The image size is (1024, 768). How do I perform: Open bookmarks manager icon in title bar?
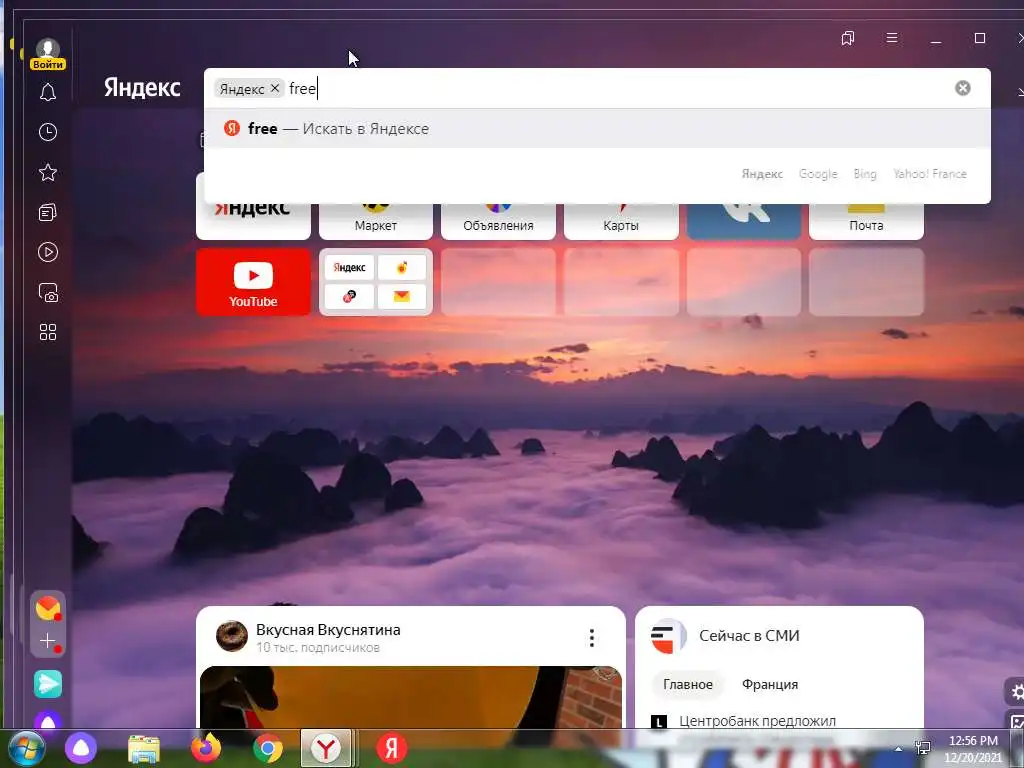coord(848,39)
